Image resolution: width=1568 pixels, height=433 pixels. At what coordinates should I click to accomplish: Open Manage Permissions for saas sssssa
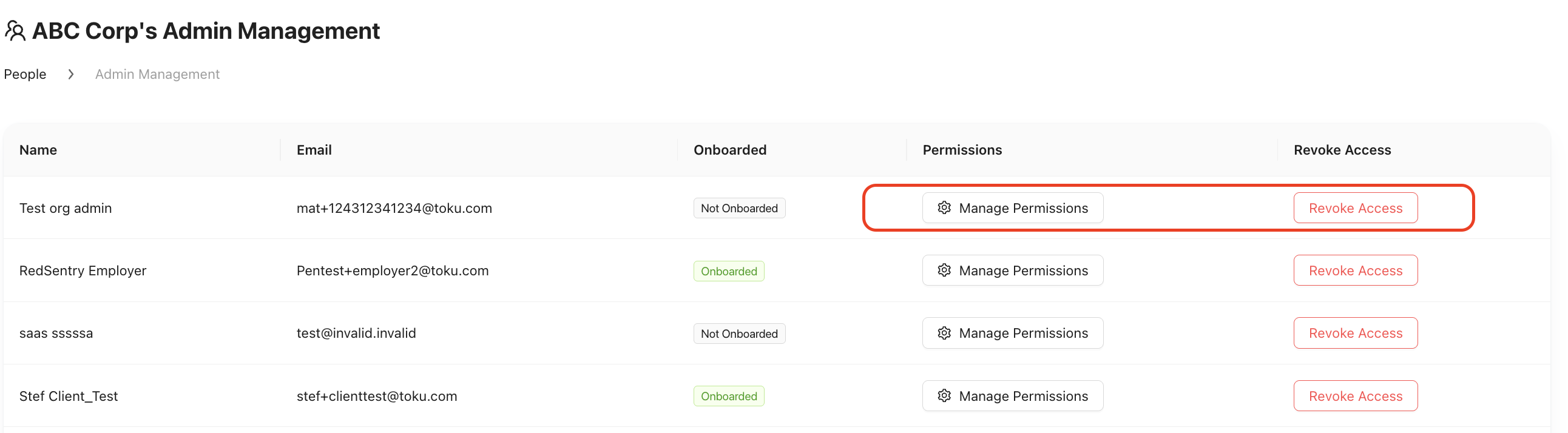click(1013, 333)
